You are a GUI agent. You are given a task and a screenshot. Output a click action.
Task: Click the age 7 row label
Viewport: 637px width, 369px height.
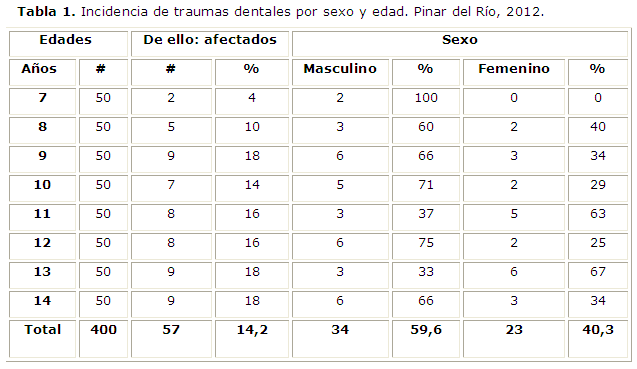[42, 101]
